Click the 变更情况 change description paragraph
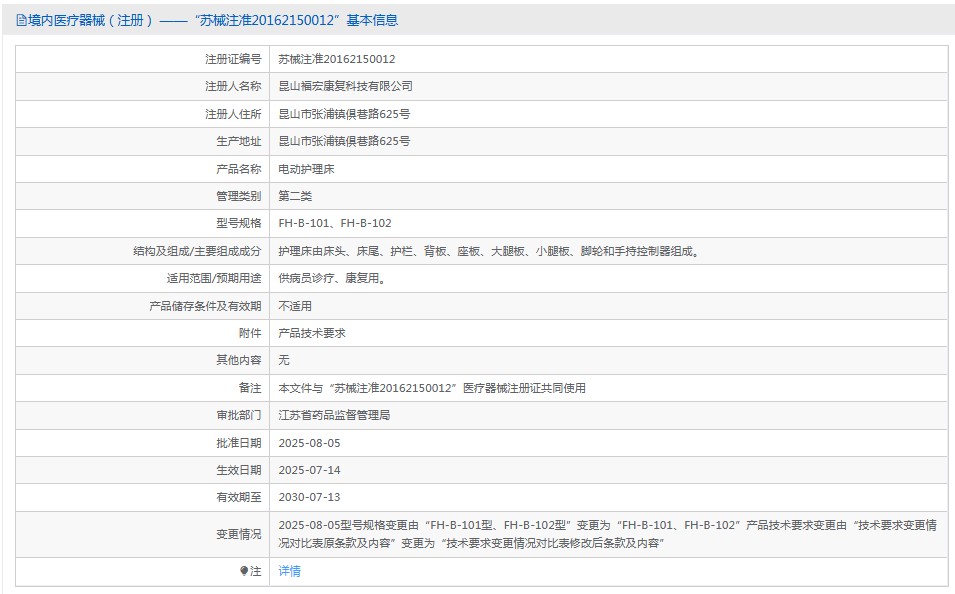Screen dimensions: 955x594 pos(607,534)
